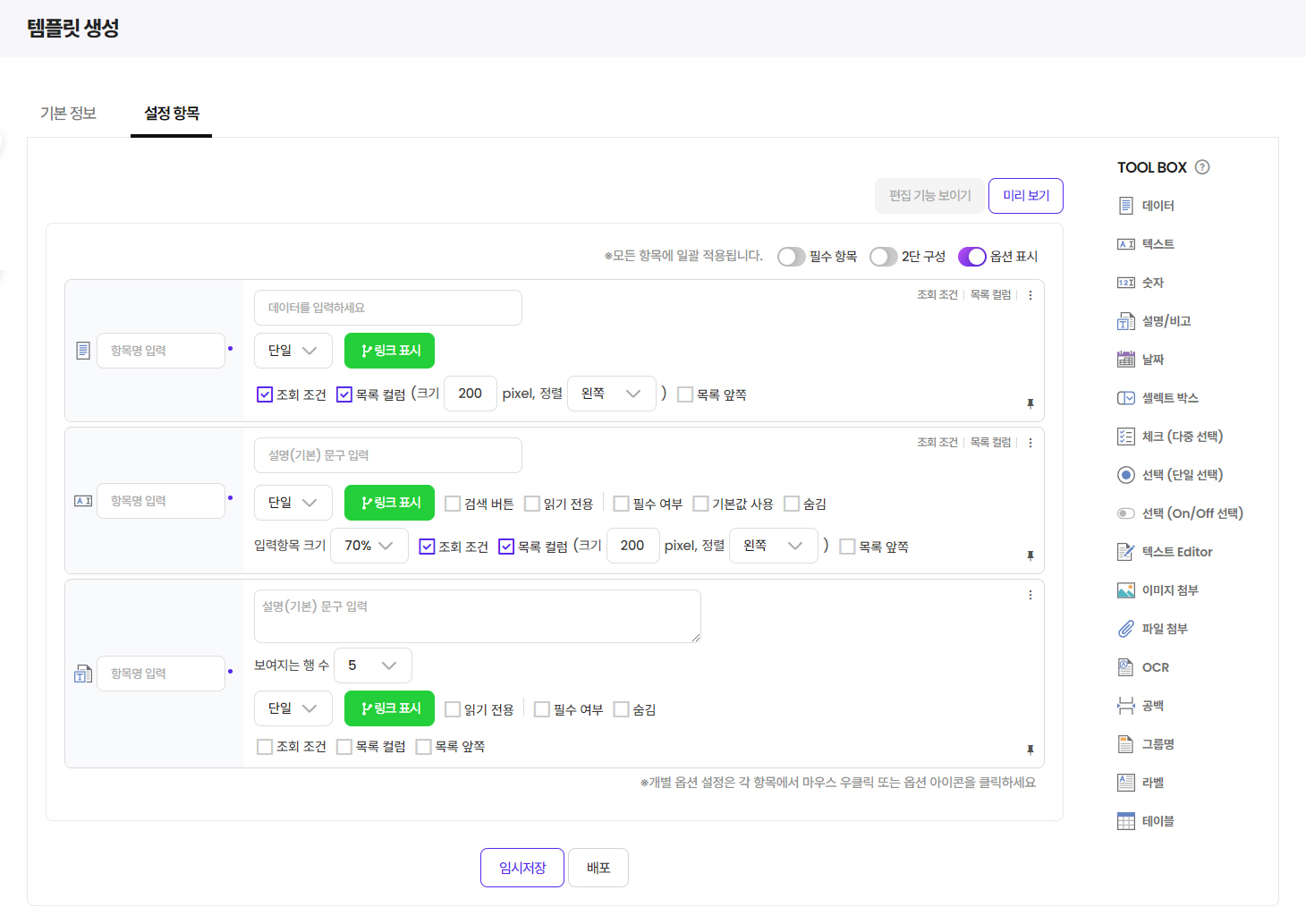Select the 설정 항목 tab
Viewport: 1306px width, 924px height.
(172, 114)
